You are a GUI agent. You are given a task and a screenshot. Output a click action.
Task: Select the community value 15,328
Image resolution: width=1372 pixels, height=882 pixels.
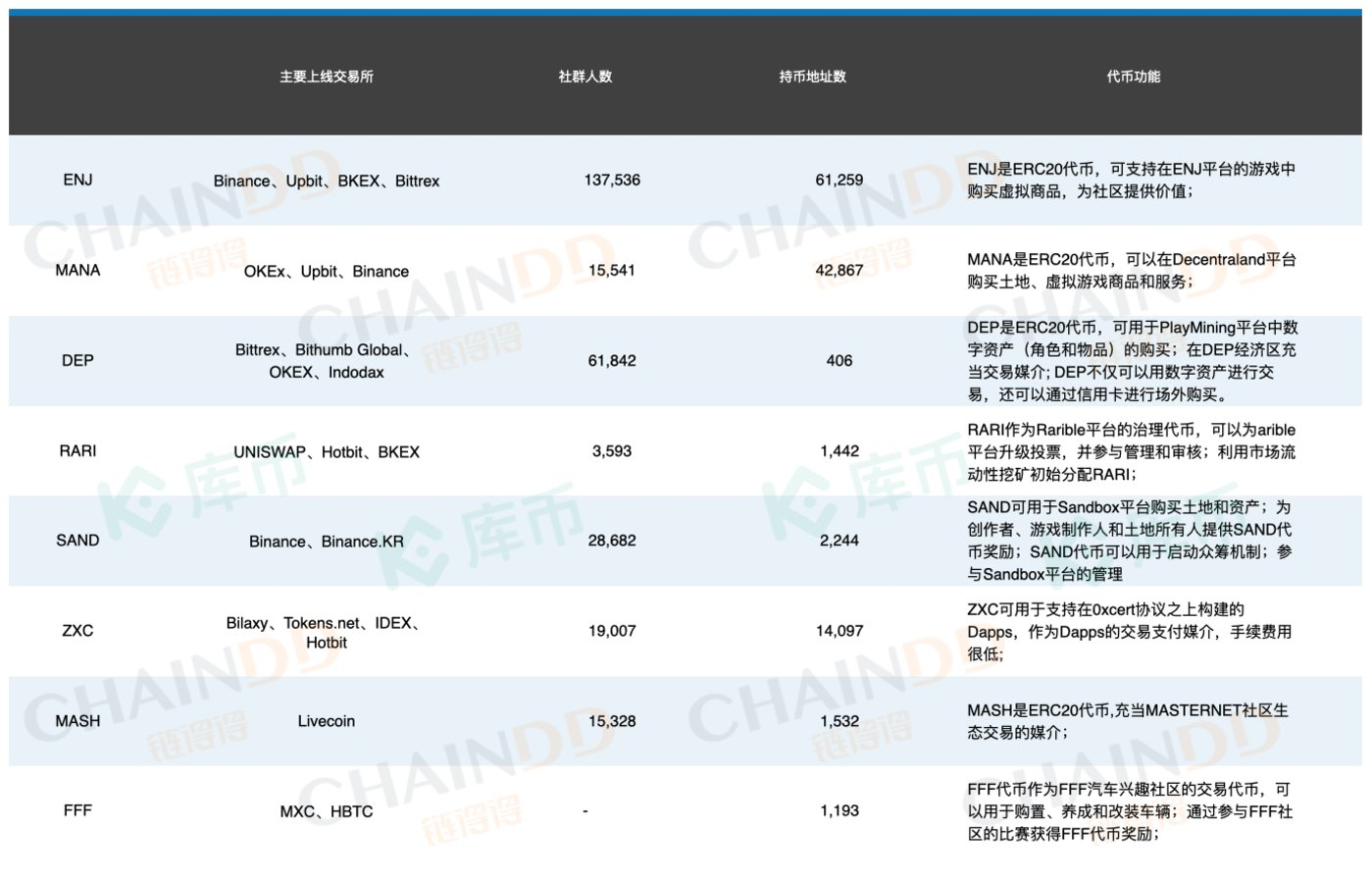tap(612, 721)
